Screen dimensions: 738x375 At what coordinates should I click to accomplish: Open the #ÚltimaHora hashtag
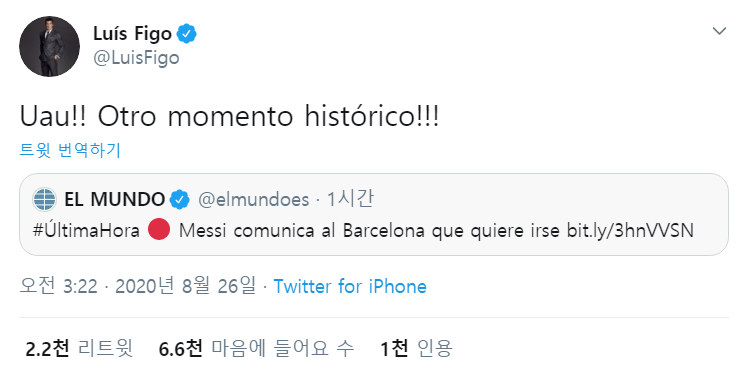(86, 231)
